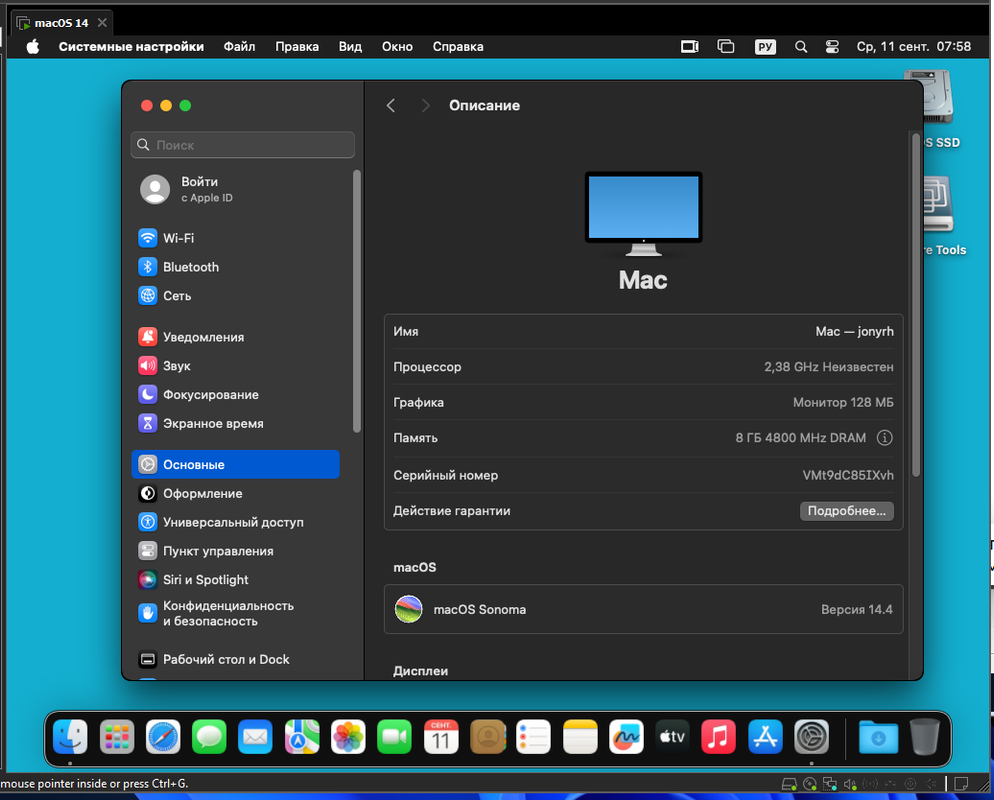994x800 pixels.
Task: Click the Описание pane scrollbar
Action: [x=915, y=304]
